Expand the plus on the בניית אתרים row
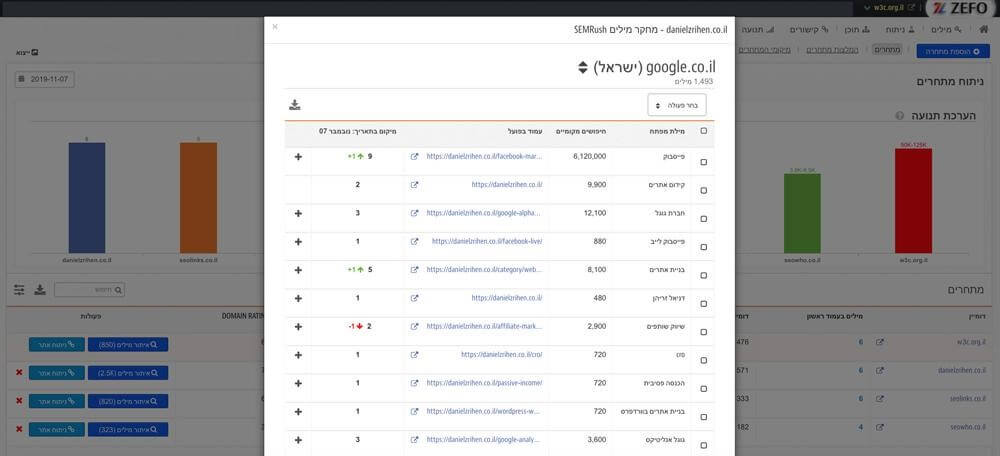The image size is (1000, 456). pyautogui.click(x=298, y=270)
